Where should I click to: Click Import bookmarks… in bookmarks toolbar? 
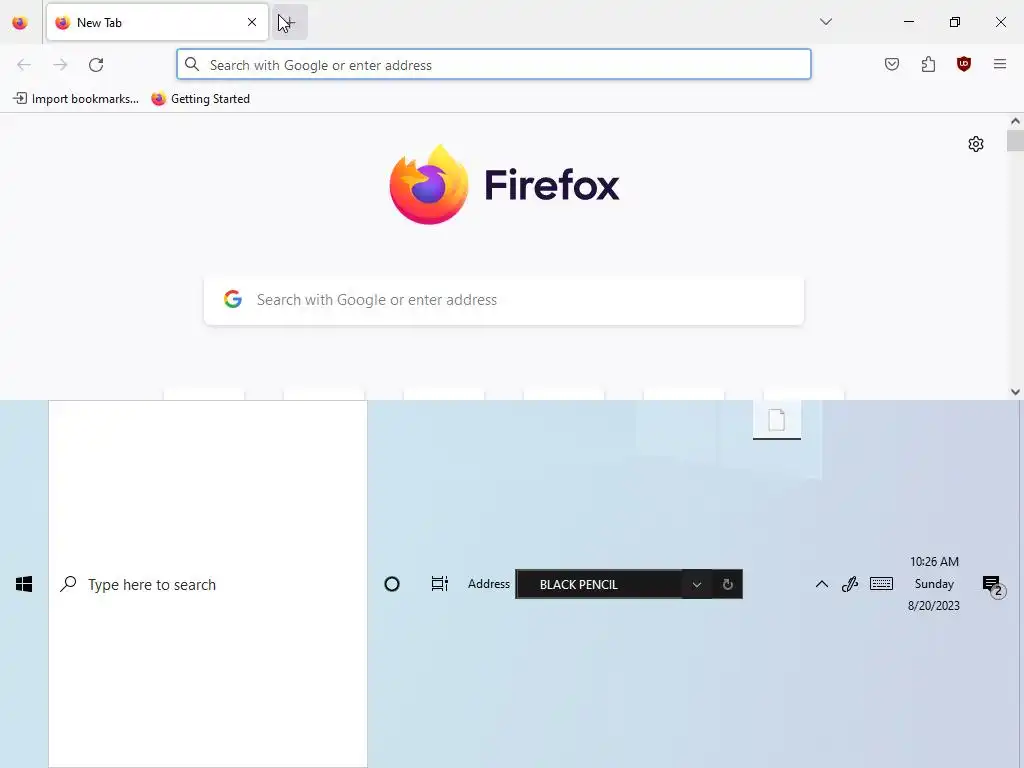pyautogui.click(x=76, y=99)
